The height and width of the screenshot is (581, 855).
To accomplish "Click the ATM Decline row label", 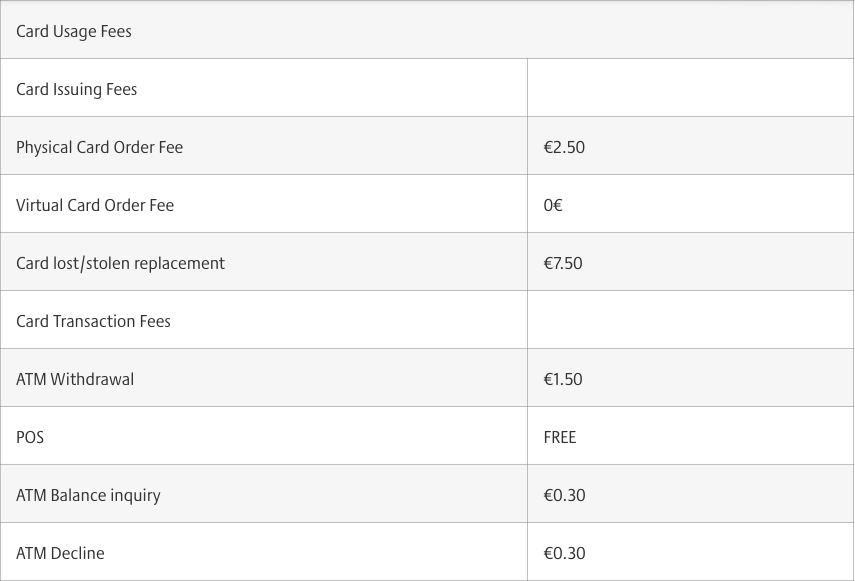I will point(60,553).
